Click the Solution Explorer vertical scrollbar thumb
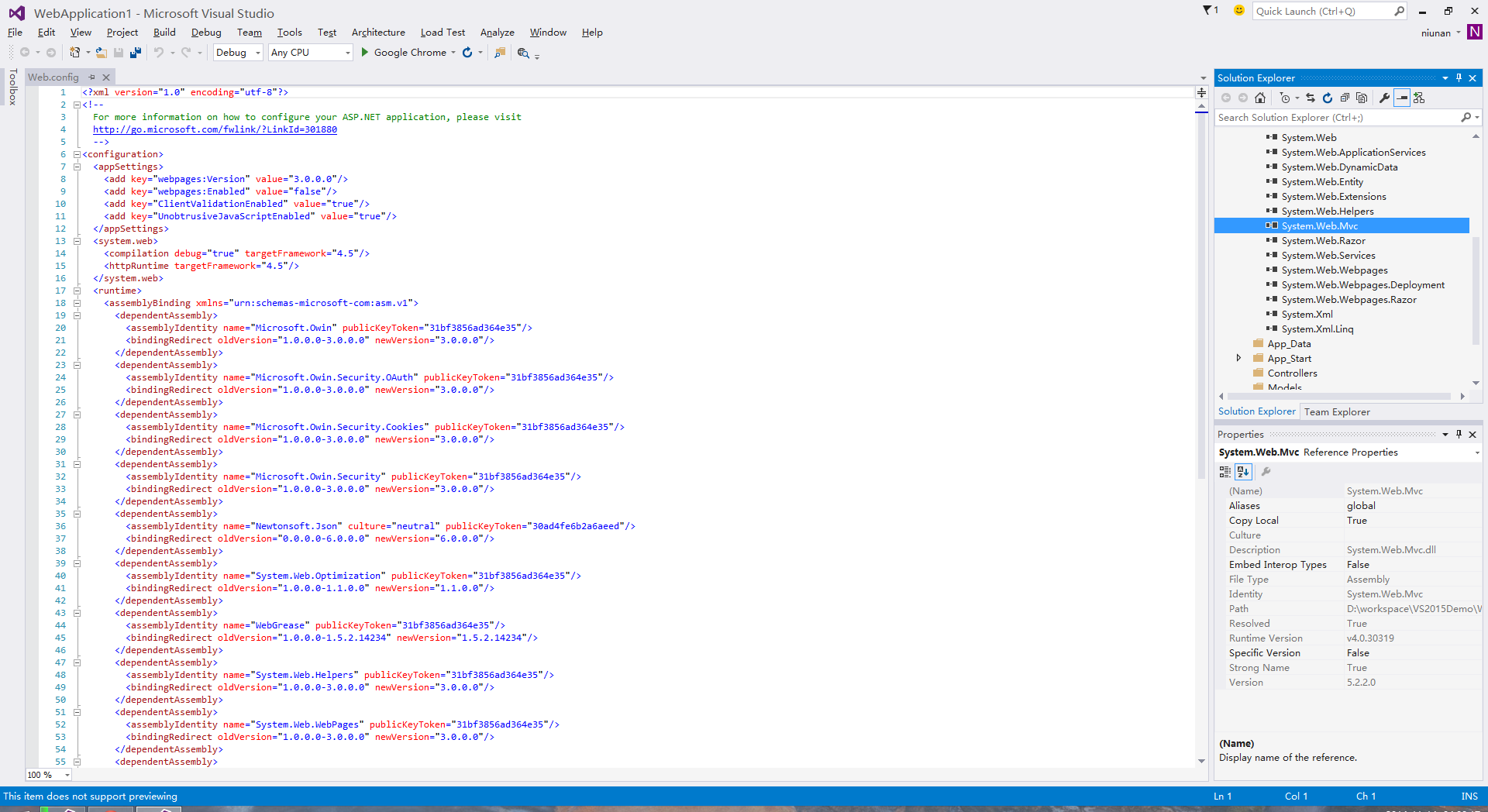The image size is (1488, 812). coord(1476,290)
